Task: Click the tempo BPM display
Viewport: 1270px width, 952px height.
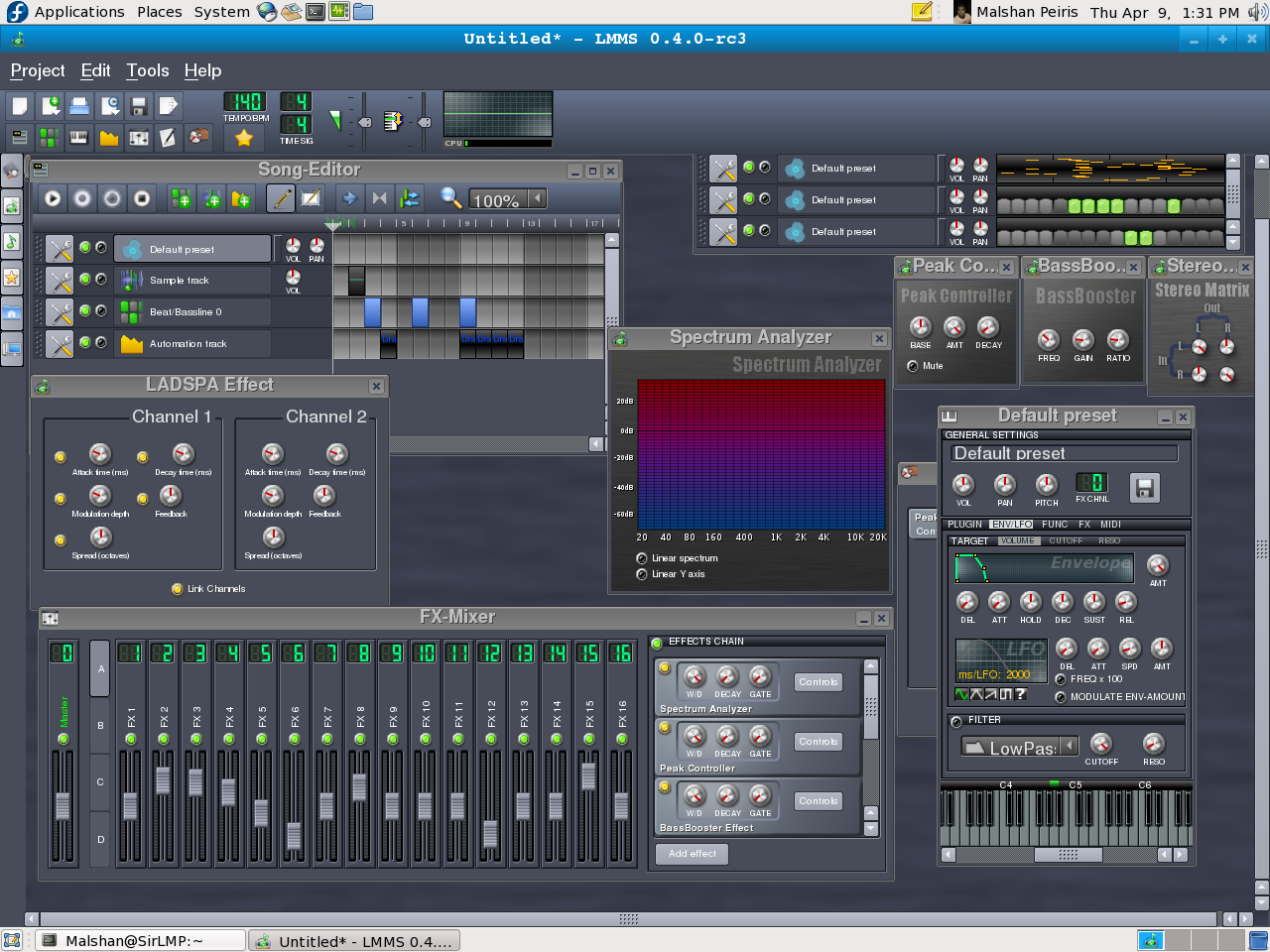Action: tap(244, 102)
